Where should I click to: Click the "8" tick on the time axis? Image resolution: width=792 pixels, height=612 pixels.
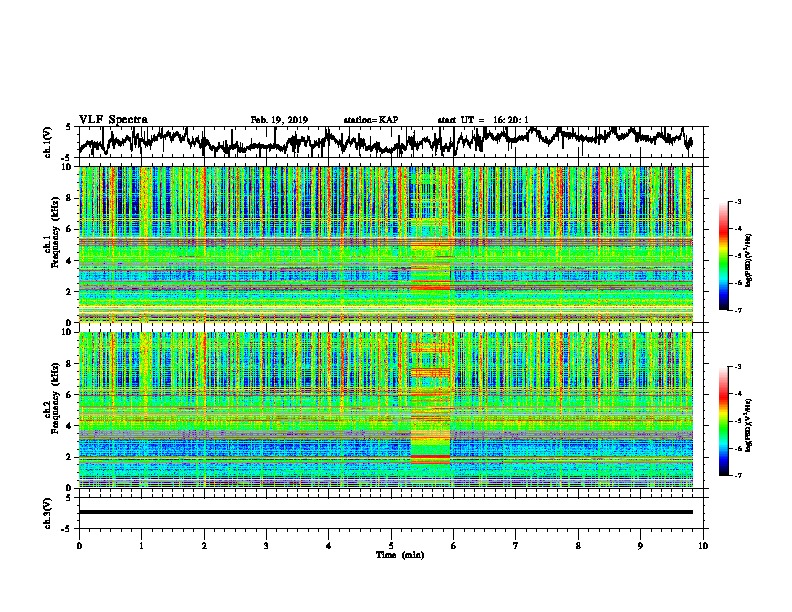[x=578, y=546]
